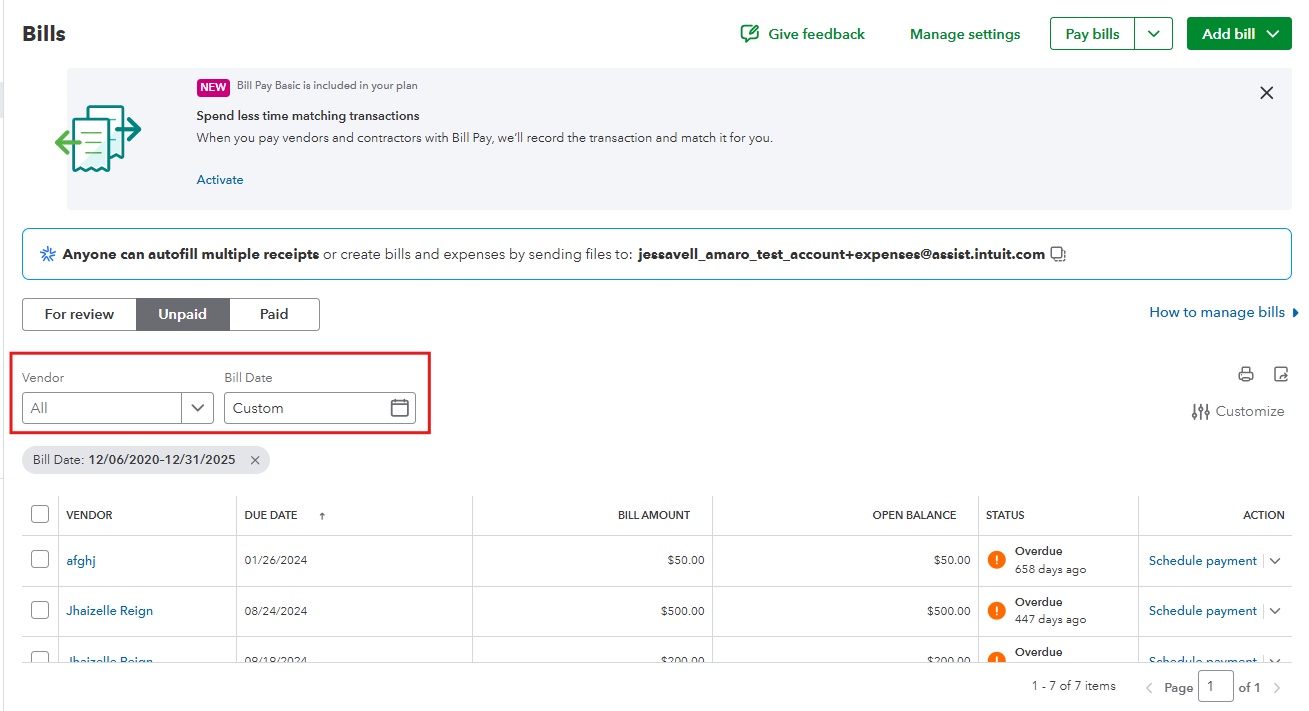The width and height of the screenshot is (1309, 711).
Task: Click the Give feedback icon link
Action: 750,34
